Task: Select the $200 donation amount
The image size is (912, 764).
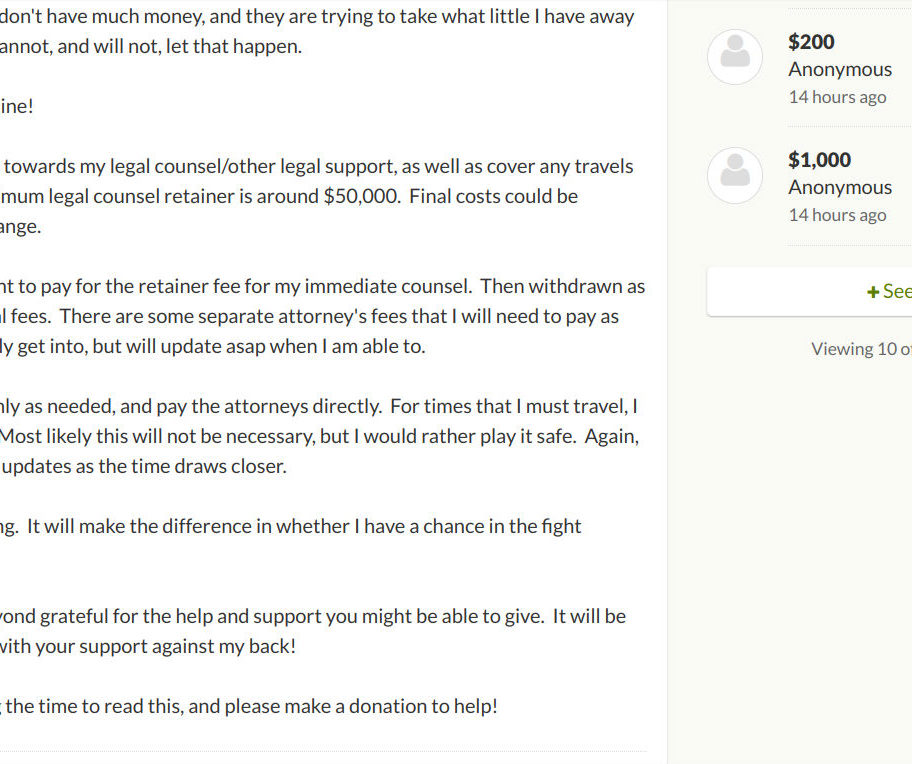Action: click(811, 42)
